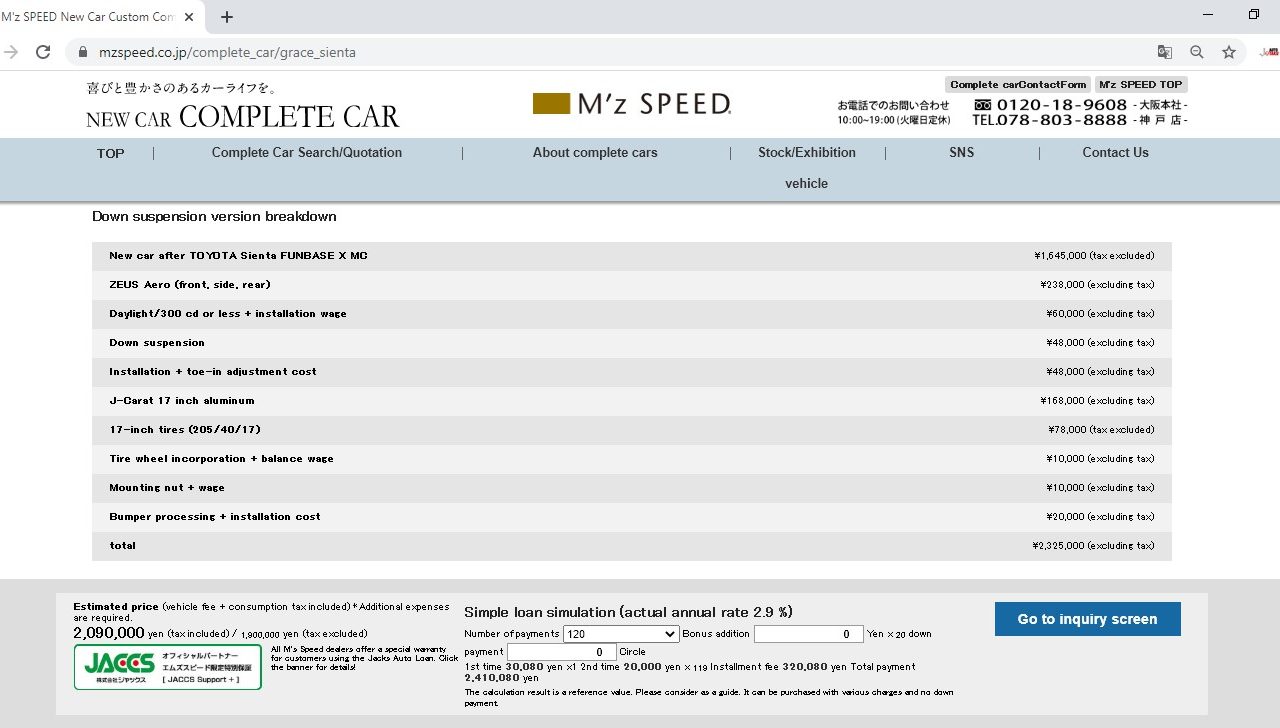The width and height of the screenshot is (1280, 728).
Task: Expand the Number of payments dropdown
Action: pyautogui.click(x=621, y=634)
